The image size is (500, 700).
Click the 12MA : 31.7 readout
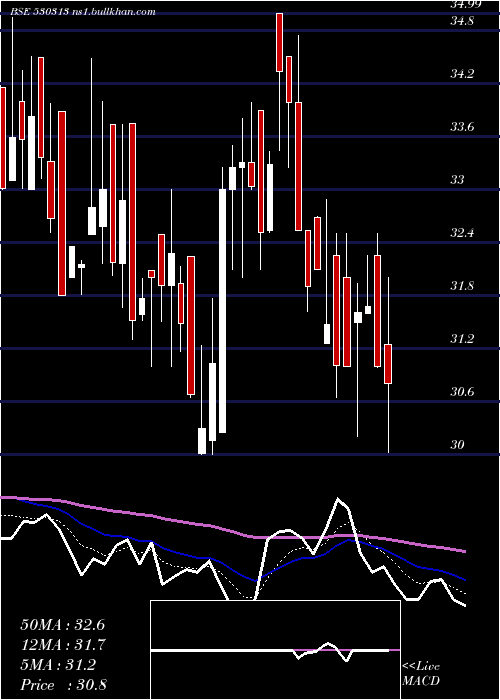62,645
